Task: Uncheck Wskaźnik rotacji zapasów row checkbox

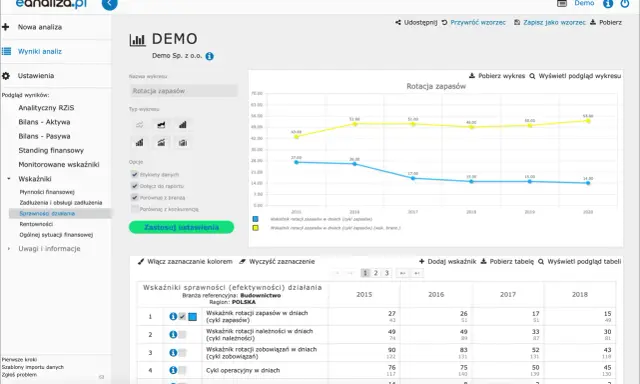Action: pyautogui.click(x=182, y=316)
